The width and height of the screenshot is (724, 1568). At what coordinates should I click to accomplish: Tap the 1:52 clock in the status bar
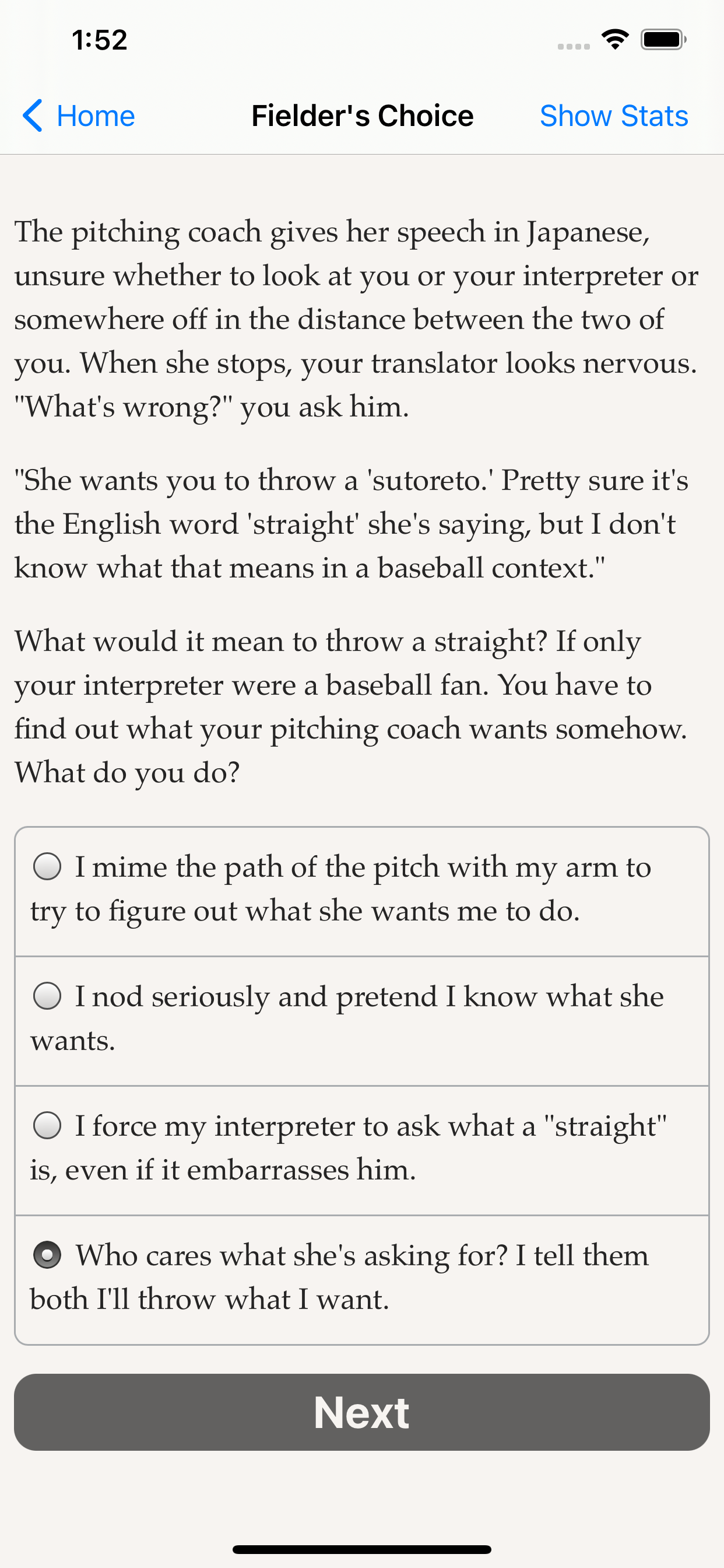point(99,40)
